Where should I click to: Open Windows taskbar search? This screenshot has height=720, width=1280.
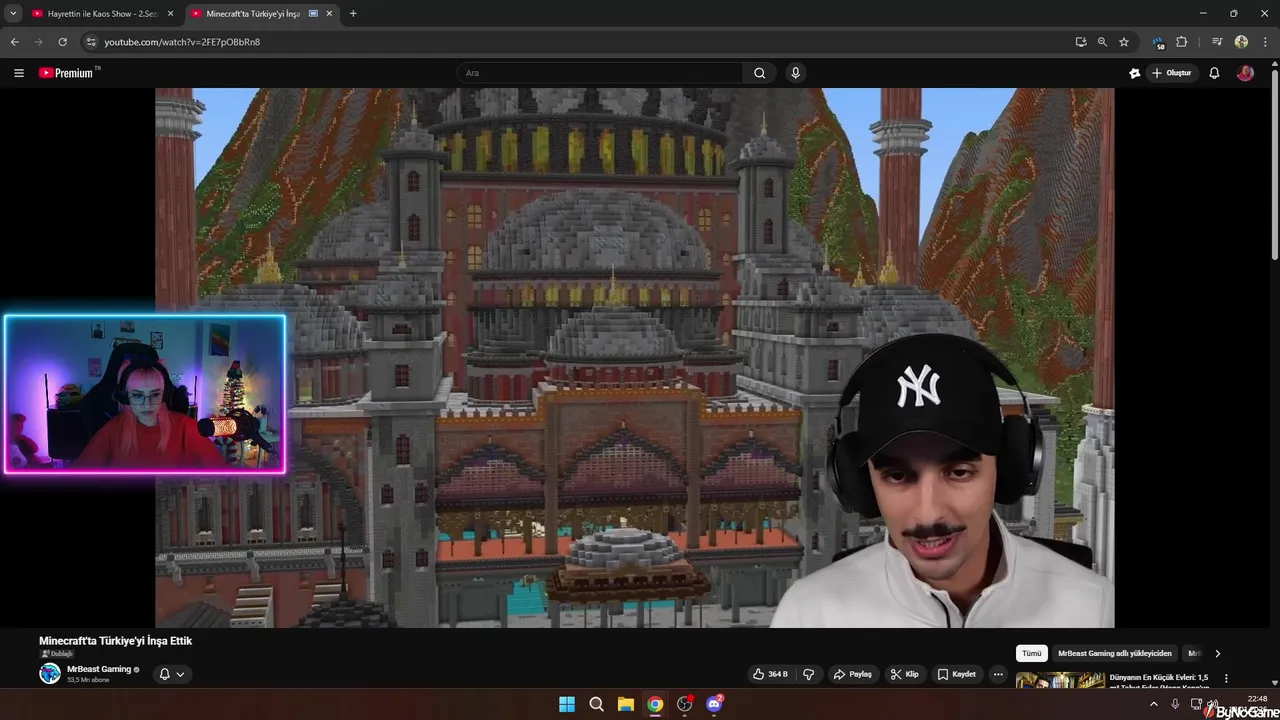tap(596, 704)
